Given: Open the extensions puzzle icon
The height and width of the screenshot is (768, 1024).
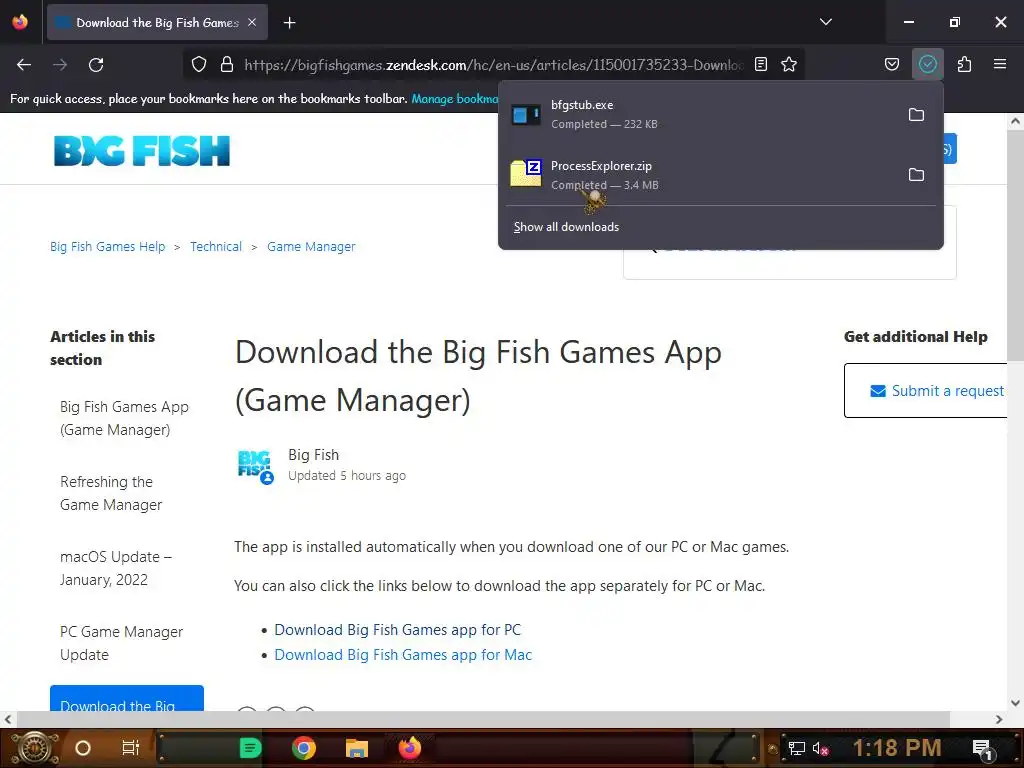Looking at the screenshot, I should [965, 64].
